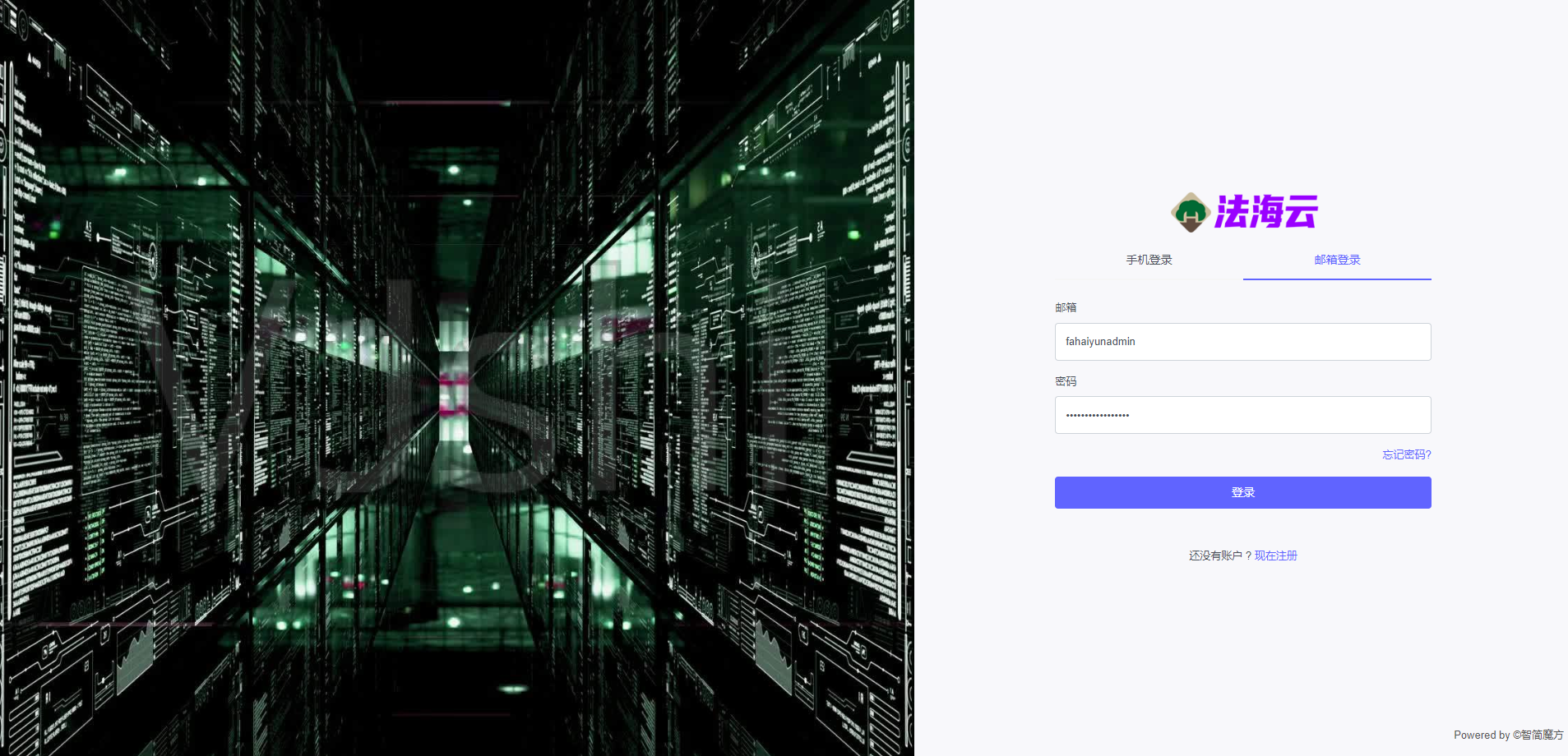Click the blue underline beneath 邮箱登录
This screenshot has height=756, width=1568.
[1337, 279]
